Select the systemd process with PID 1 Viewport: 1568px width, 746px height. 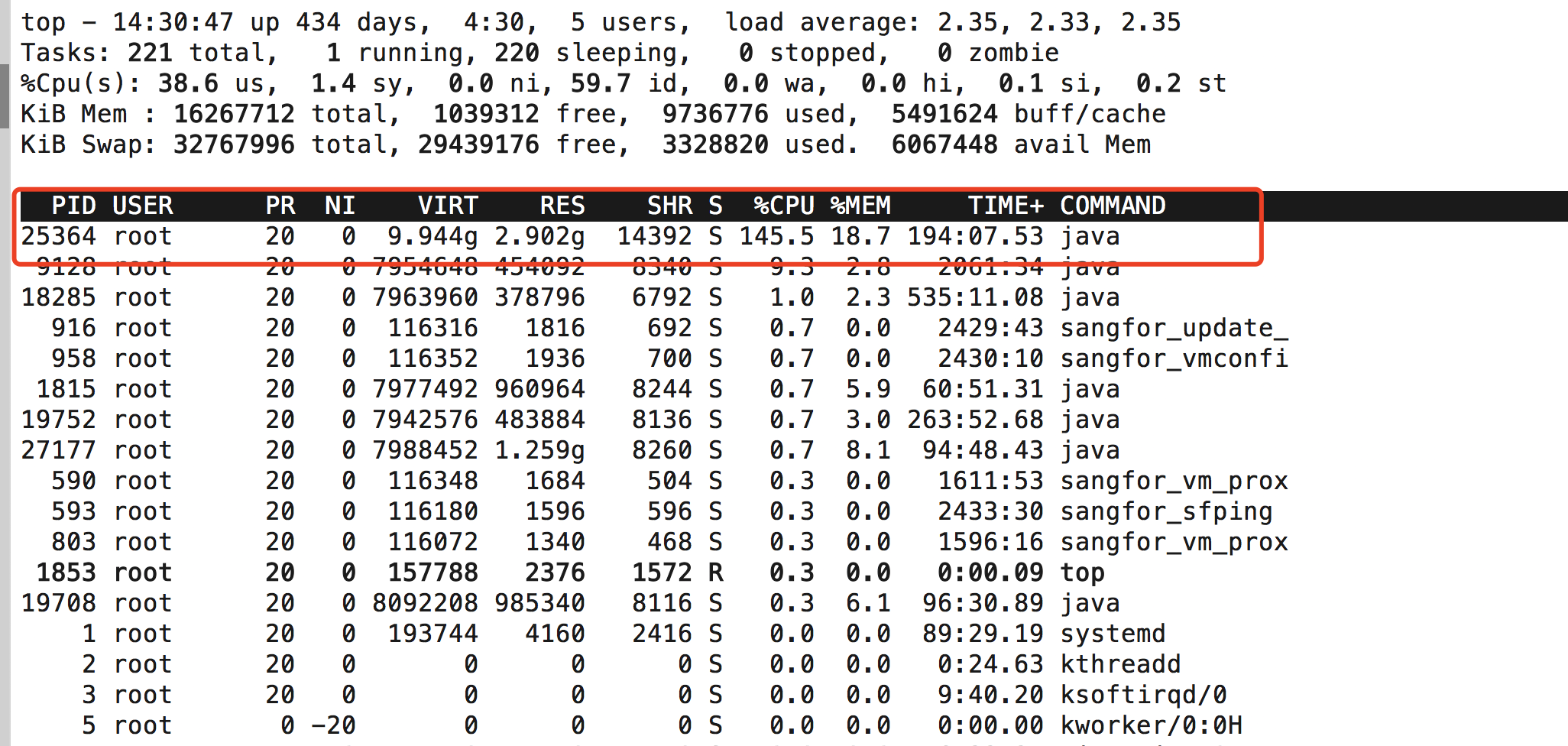(x=535, y=633)
